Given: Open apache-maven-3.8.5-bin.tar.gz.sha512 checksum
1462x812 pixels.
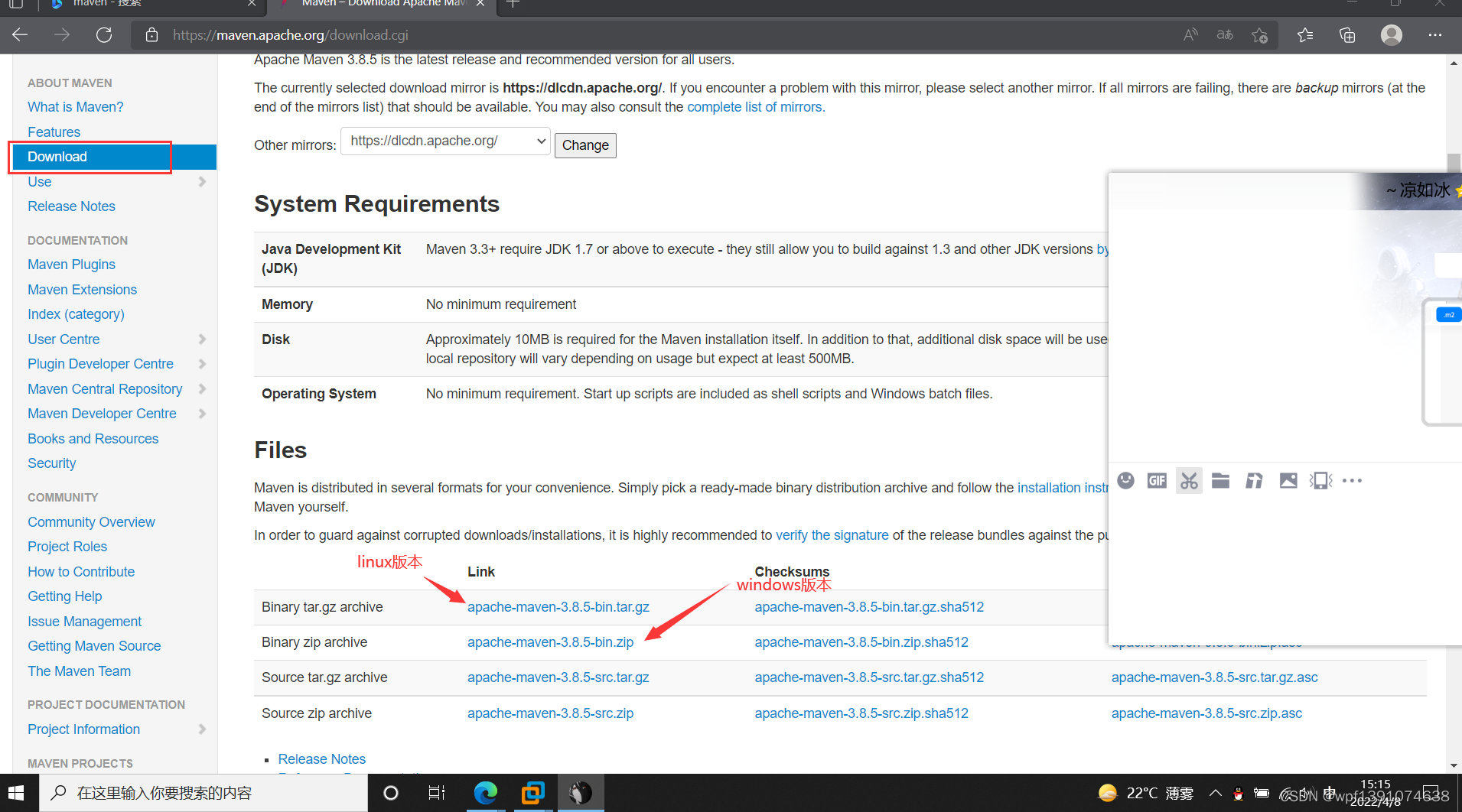Looking at the screenshot, I should [x=869, y=607].
